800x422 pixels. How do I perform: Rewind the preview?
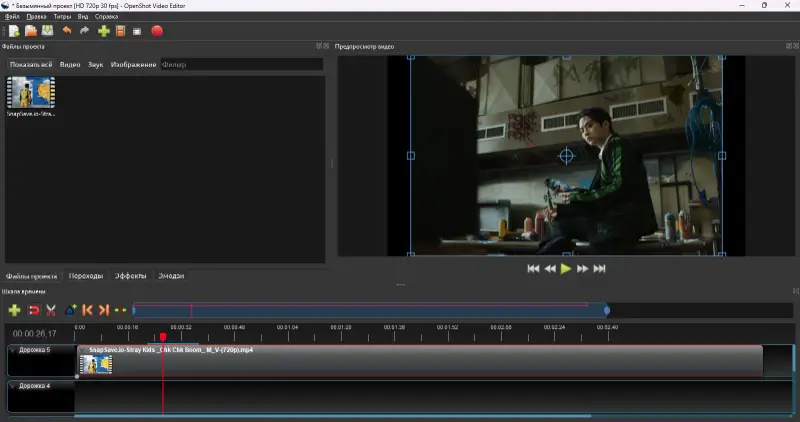550,268
